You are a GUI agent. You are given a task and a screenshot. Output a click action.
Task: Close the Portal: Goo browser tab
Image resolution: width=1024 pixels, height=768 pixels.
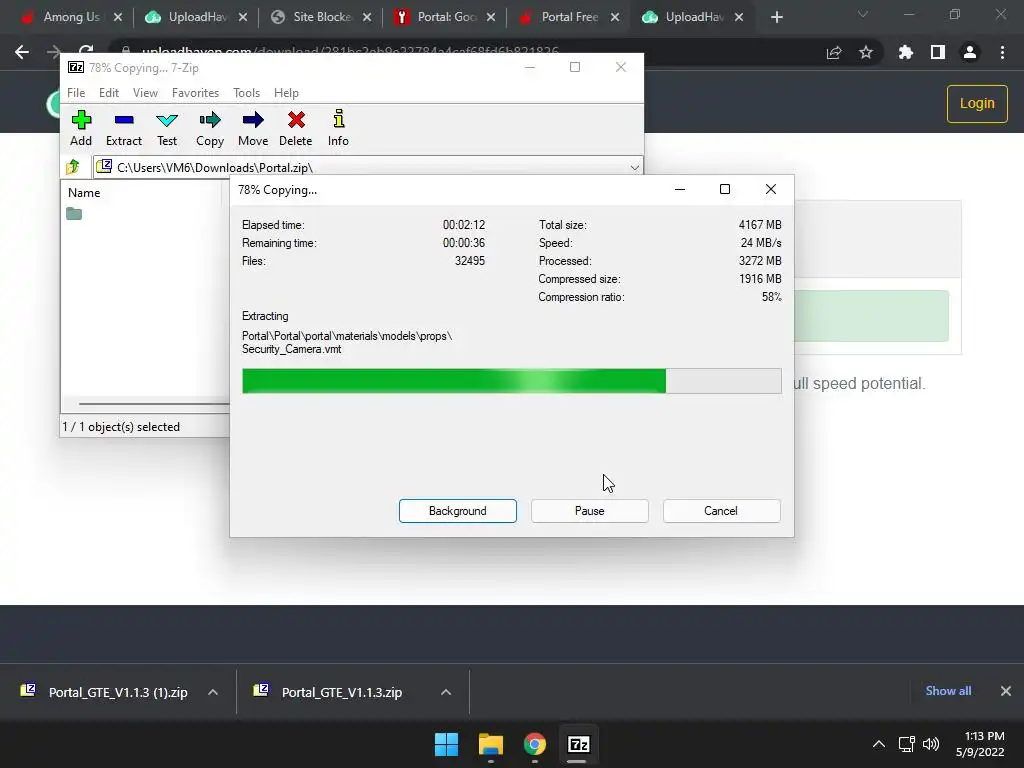pyautogui.click(x=491, y=18)
